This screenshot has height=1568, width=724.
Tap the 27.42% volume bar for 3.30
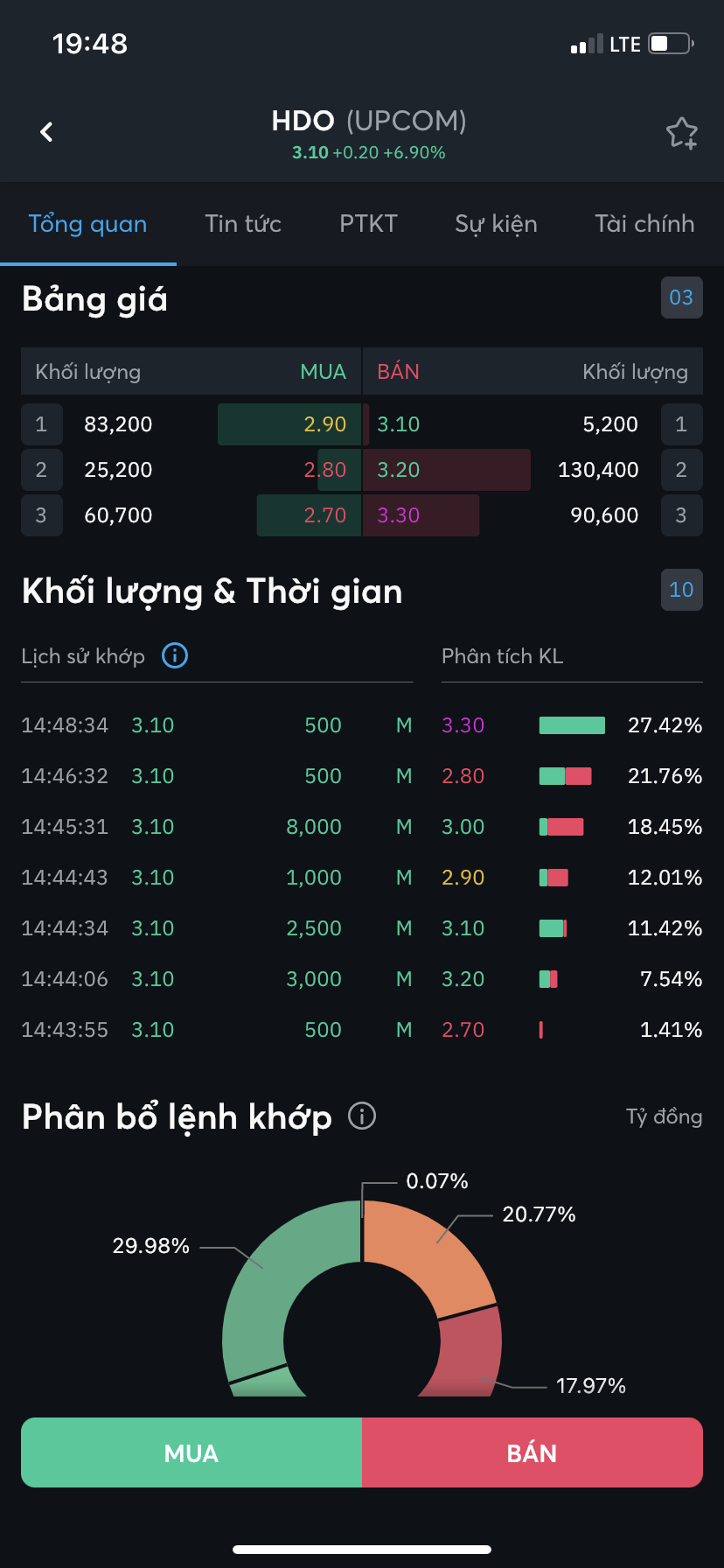click(x=572, y=725)
